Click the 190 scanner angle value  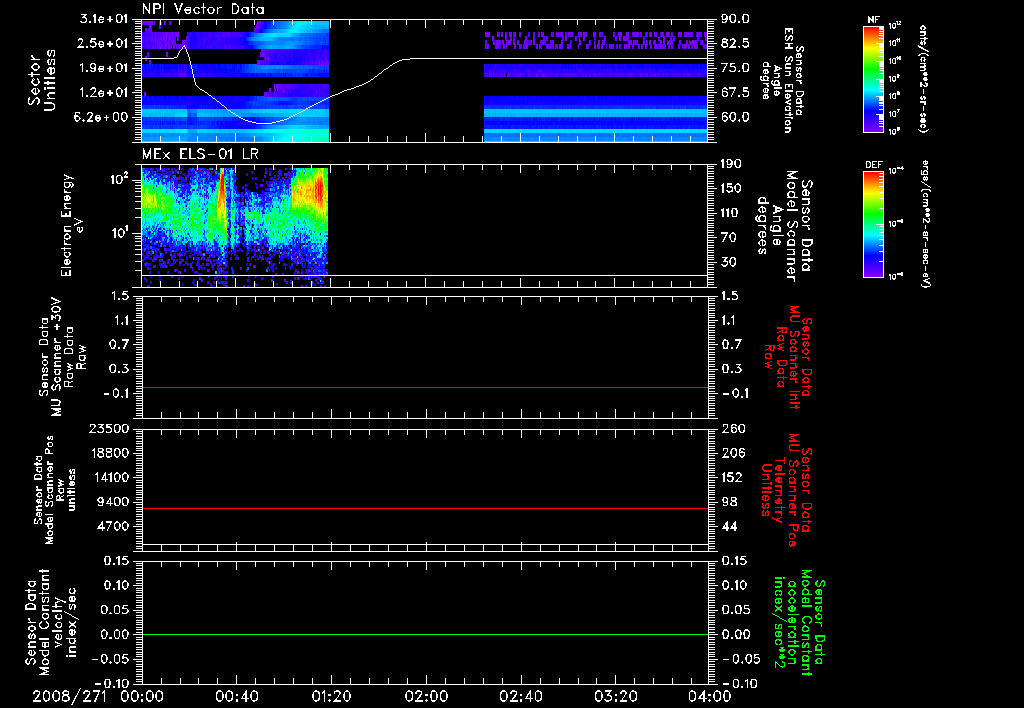[732, 164]
